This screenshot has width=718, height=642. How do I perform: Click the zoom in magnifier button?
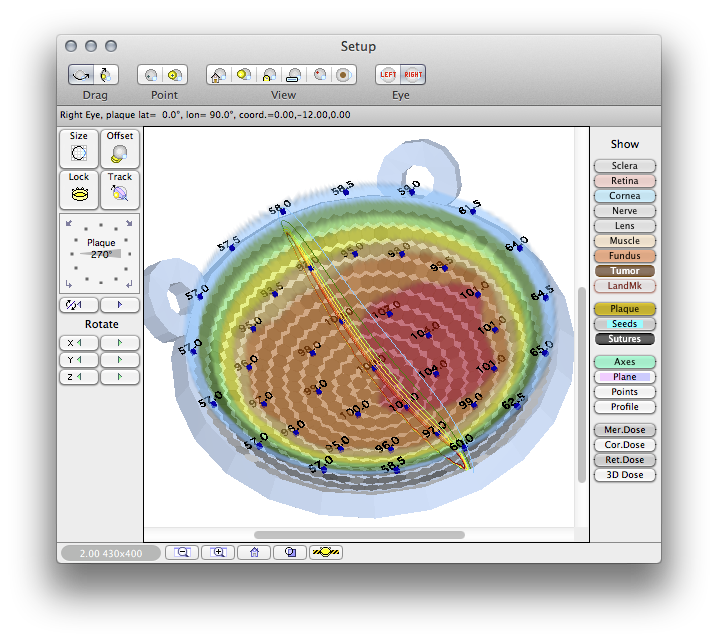point(218,552)
